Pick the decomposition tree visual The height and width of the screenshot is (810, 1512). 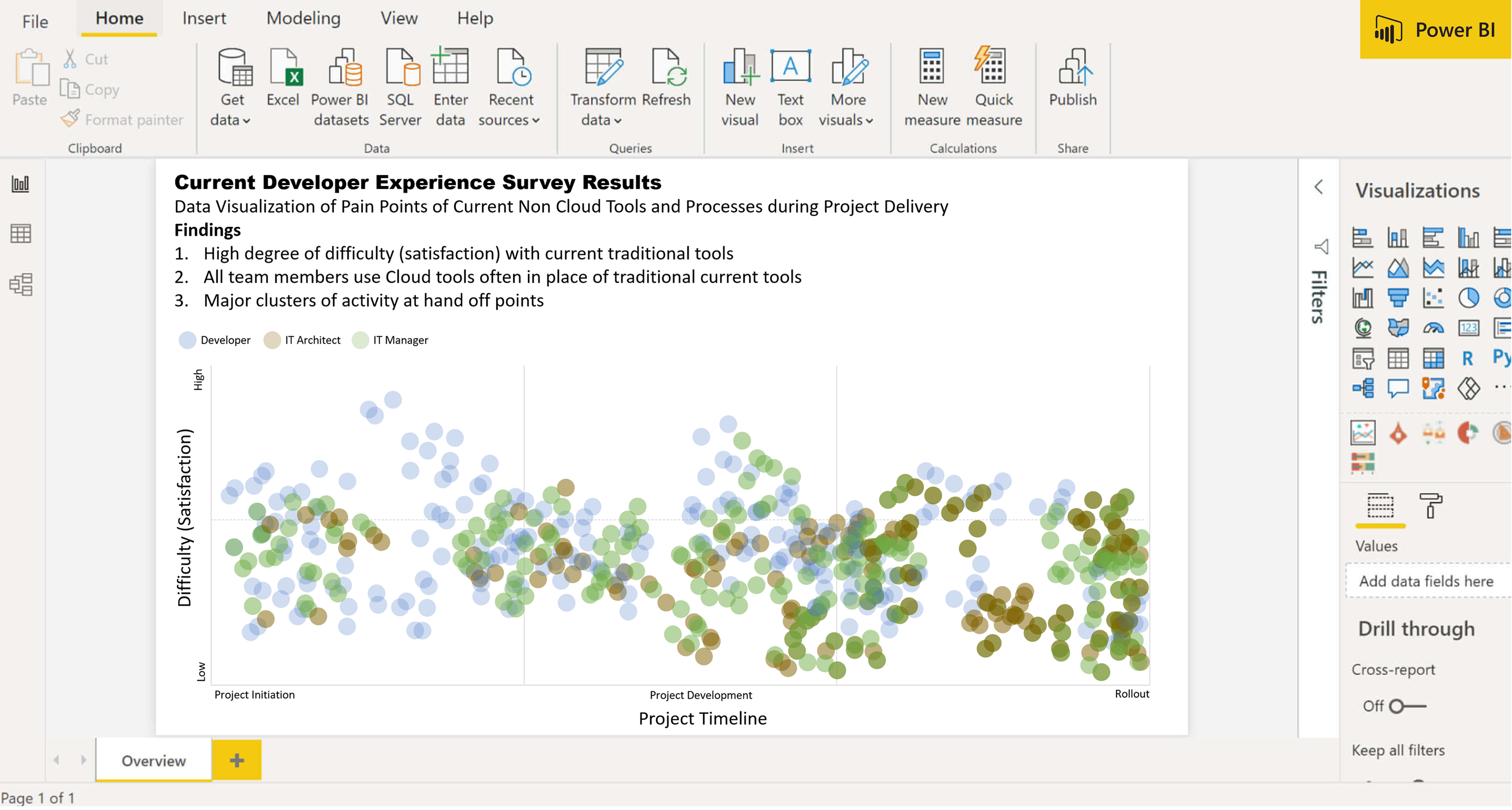coord(1364,388)
